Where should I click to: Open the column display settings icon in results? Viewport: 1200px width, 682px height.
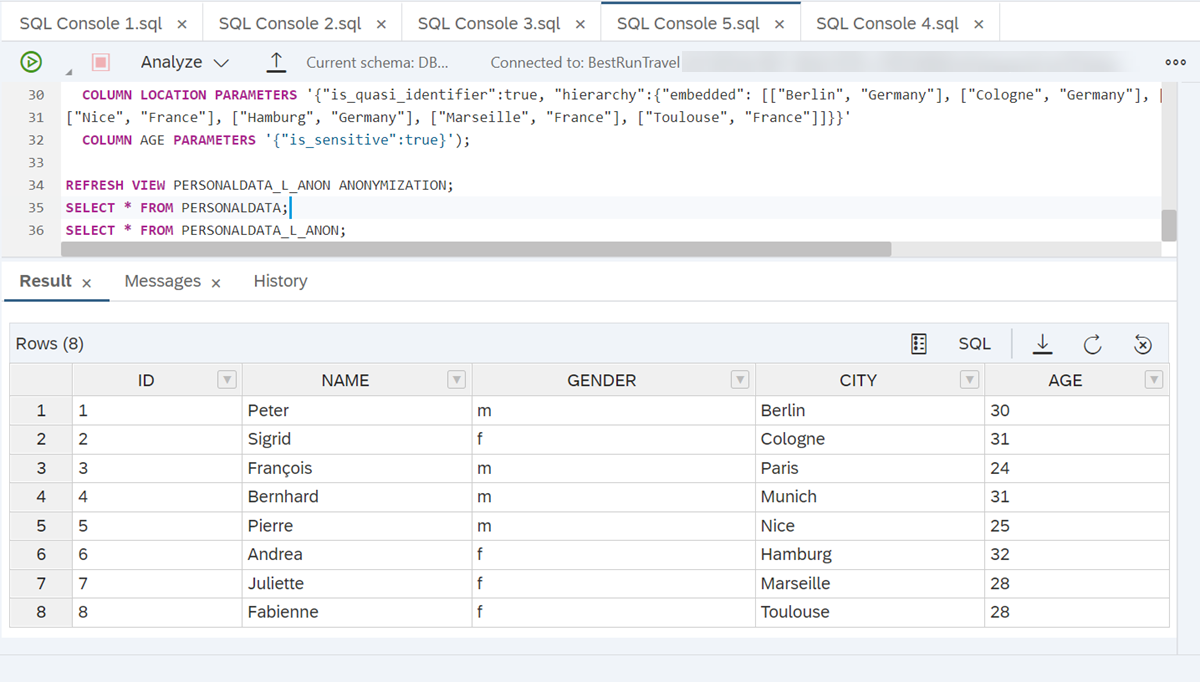click(919, 344)
